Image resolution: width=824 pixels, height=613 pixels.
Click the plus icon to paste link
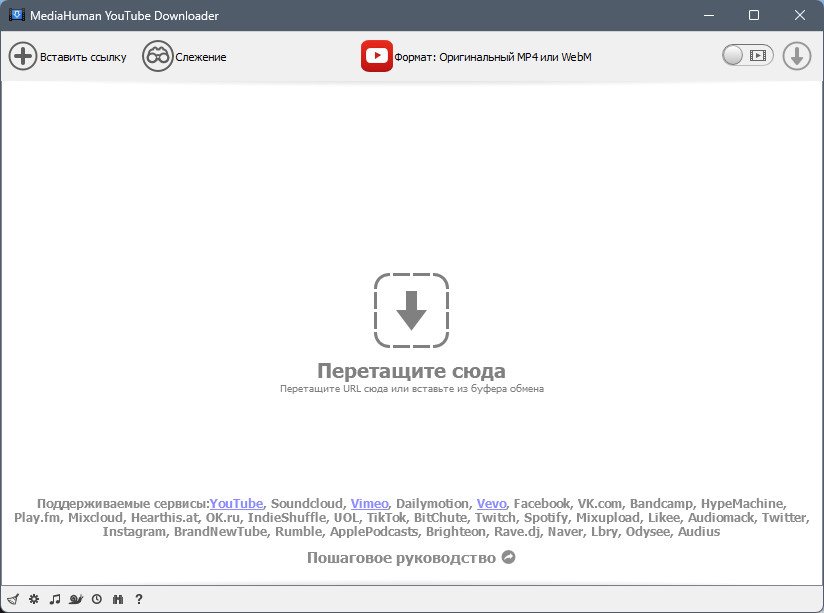tap(23, 56)
